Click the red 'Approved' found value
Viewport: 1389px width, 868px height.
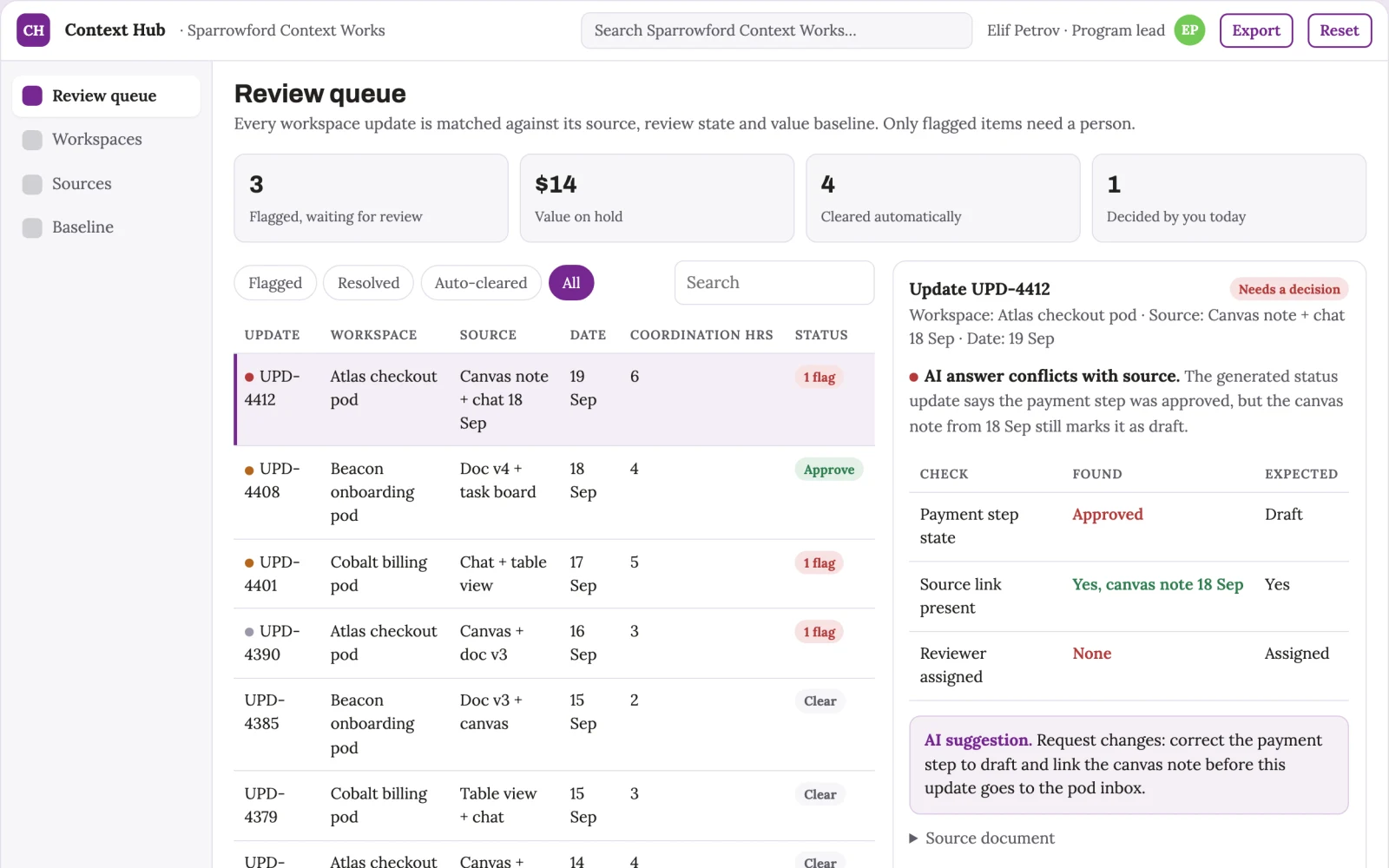point(1107,515)
